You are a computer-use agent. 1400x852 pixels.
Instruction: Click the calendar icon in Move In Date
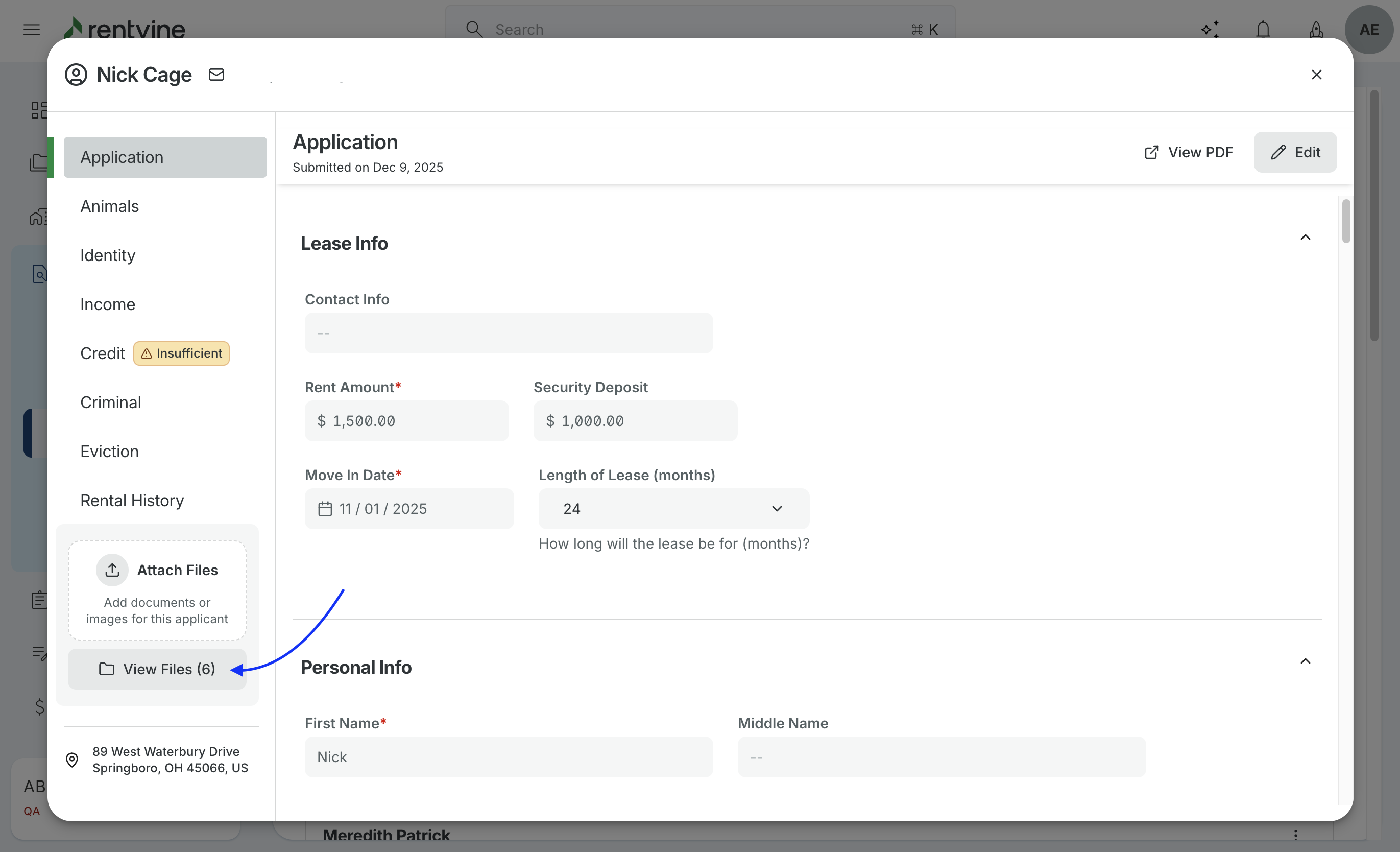[x=325, y=509]
